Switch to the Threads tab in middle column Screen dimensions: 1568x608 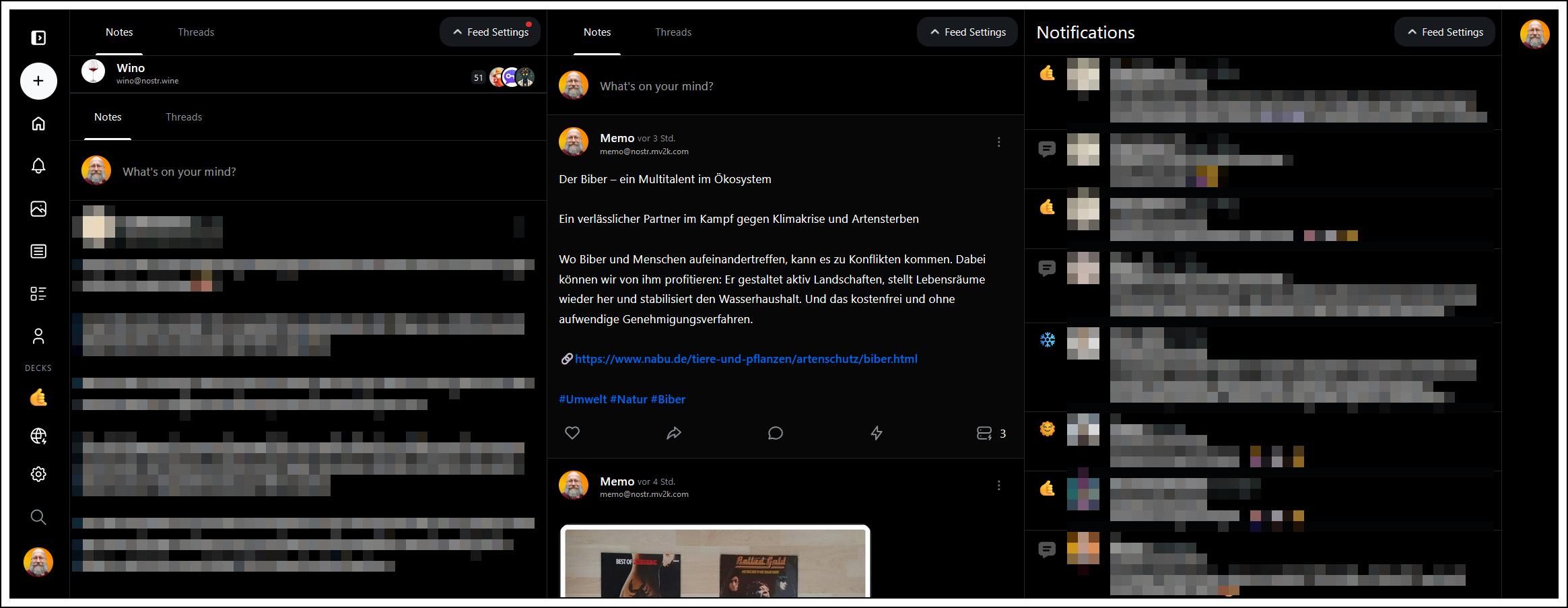pyautogui.click(x=673, y=32)
